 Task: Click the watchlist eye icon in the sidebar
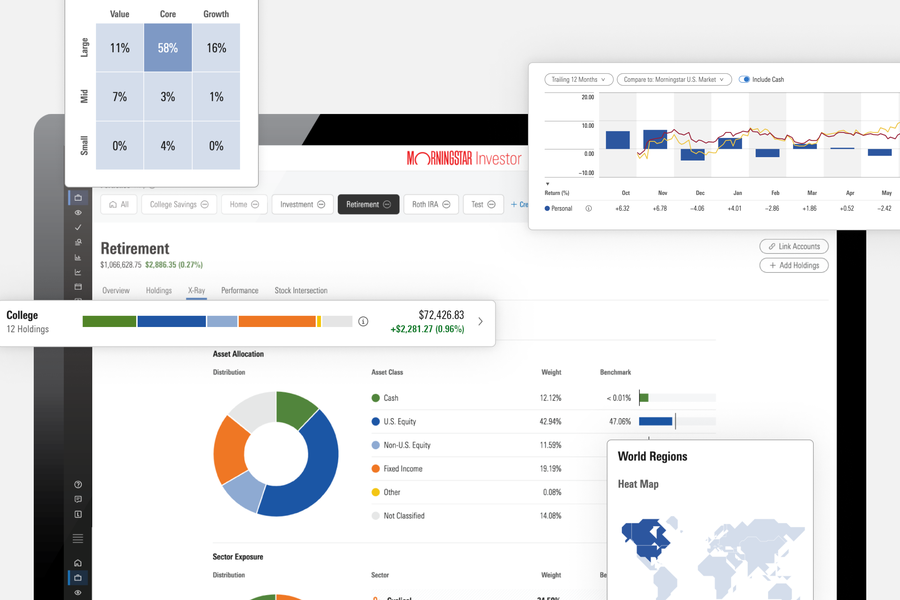79,212
